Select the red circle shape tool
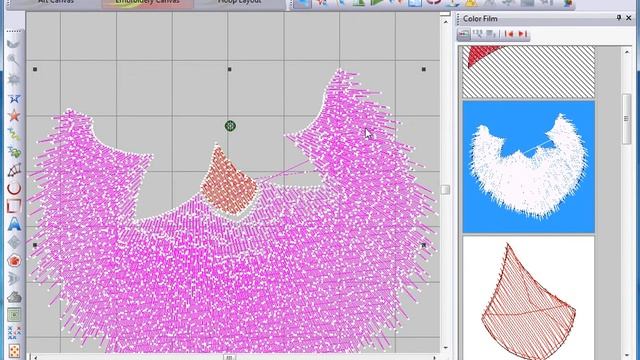 (x=14, y=188)
